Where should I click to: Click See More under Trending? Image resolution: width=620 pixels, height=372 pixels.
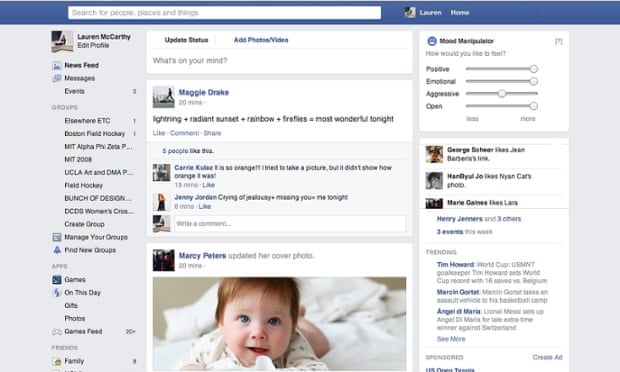coord(451,339)
